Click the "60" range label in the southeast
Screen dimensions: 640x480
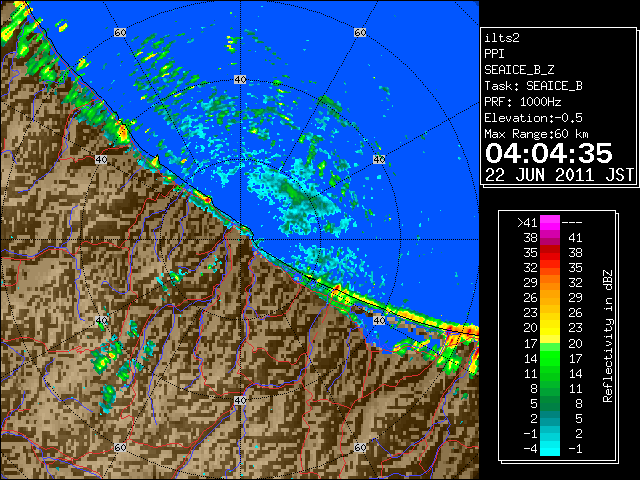pos(360,447)
